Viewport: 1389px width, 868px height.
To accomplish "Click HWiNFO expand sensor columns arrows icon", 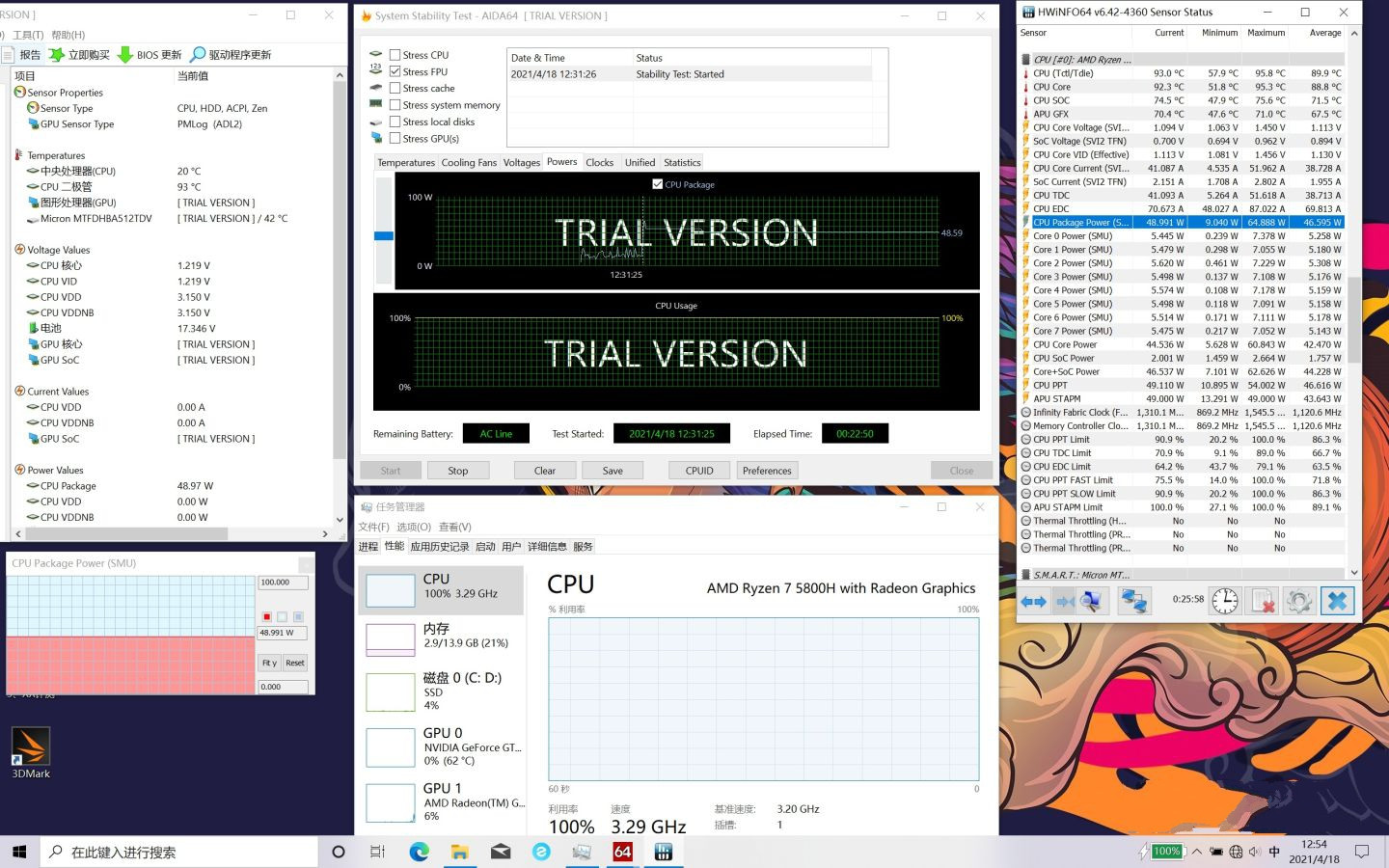I will 1034,601.
